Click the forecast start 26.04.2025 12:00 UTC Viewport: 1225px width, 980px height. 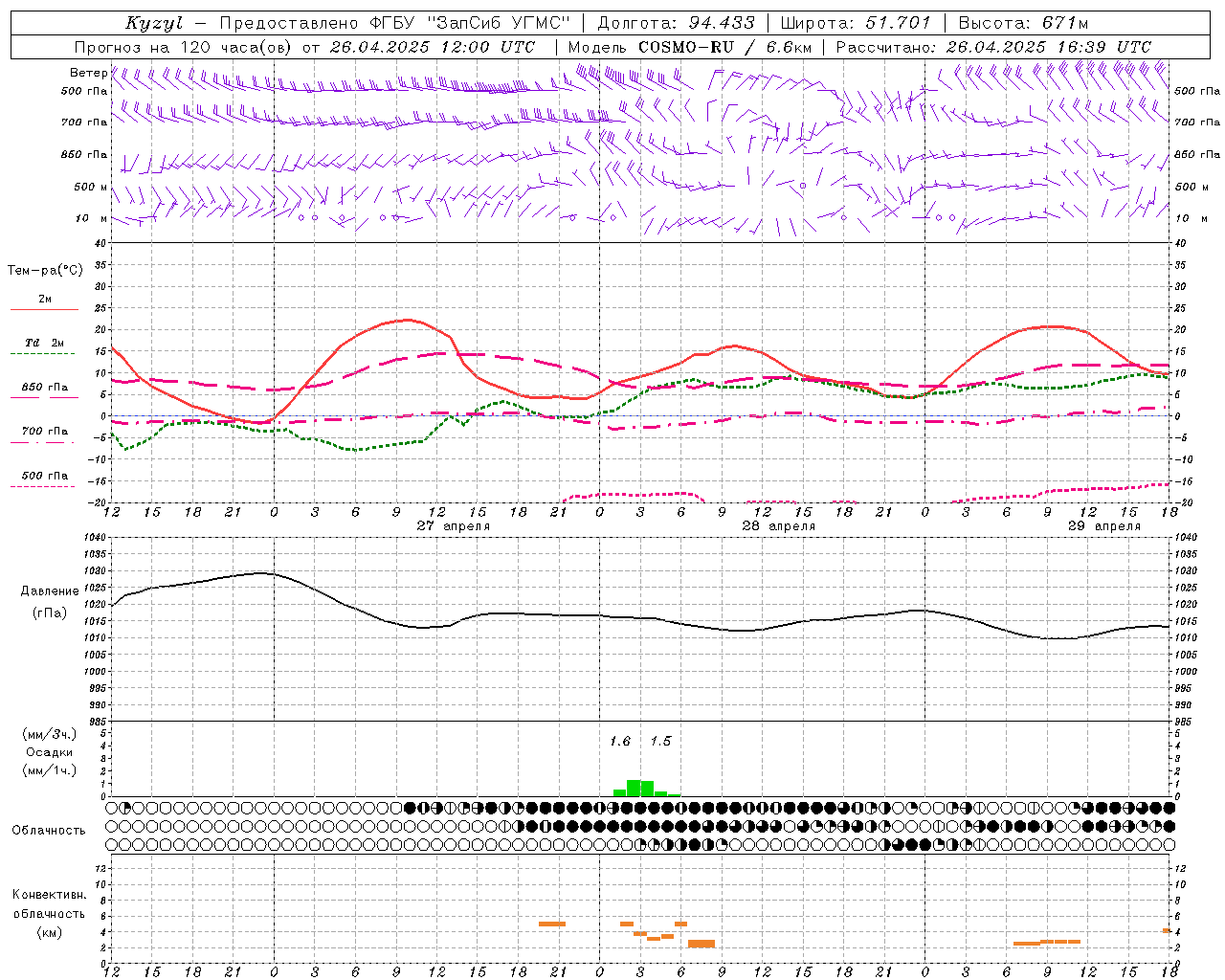click(433, 47)
